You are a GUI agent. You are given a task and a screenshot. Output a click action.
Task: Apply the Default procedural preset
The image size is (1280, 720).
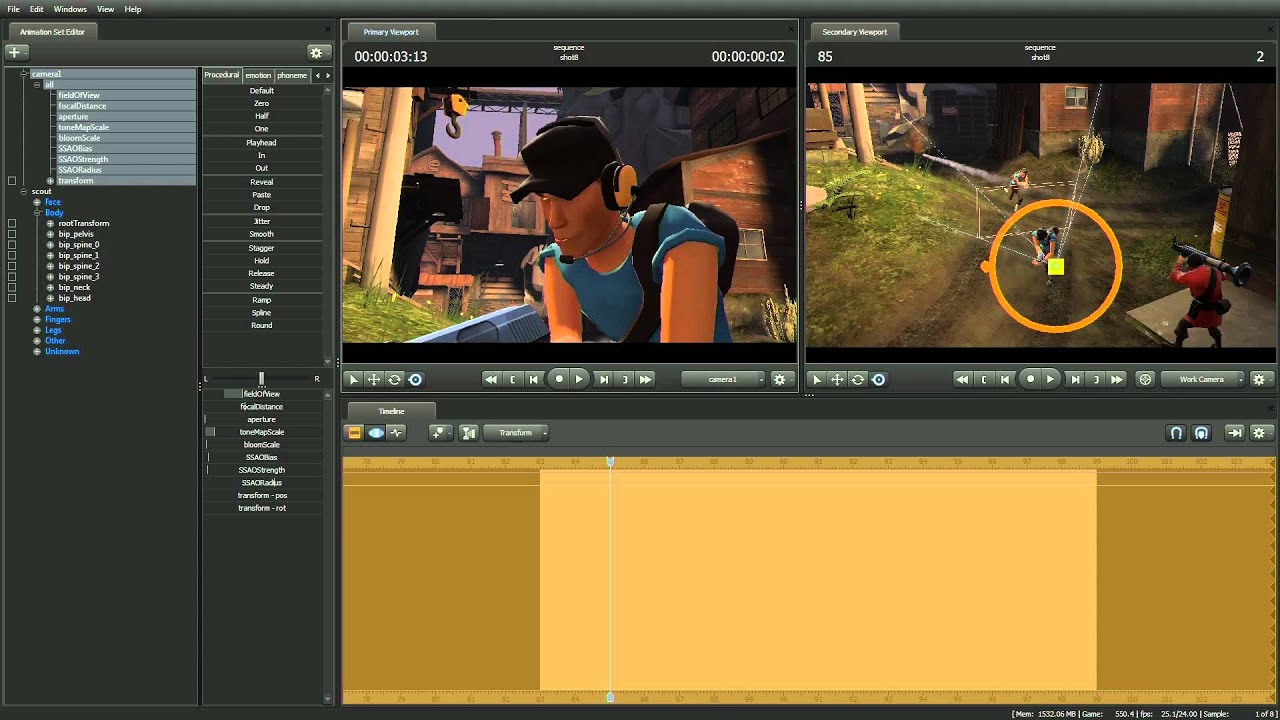click(262, 91)
